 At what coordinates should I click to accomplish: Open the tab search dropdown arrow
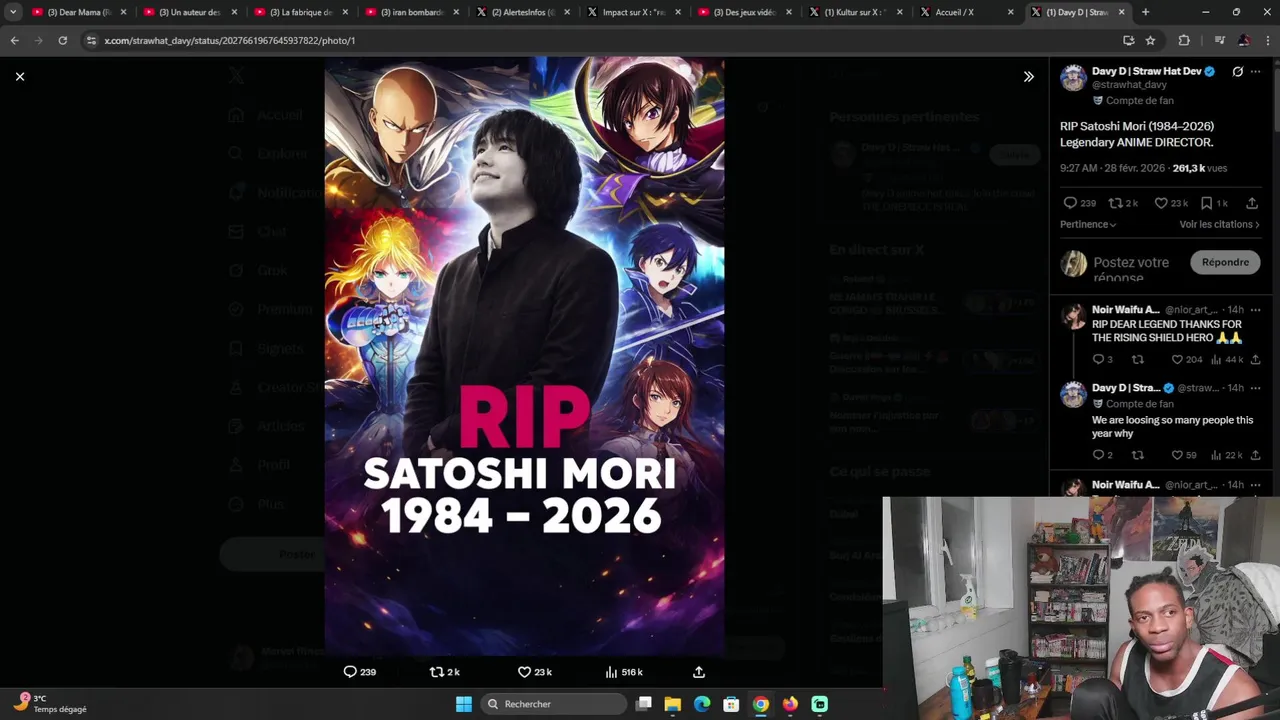pyautogui.click(x=13, y=12)
